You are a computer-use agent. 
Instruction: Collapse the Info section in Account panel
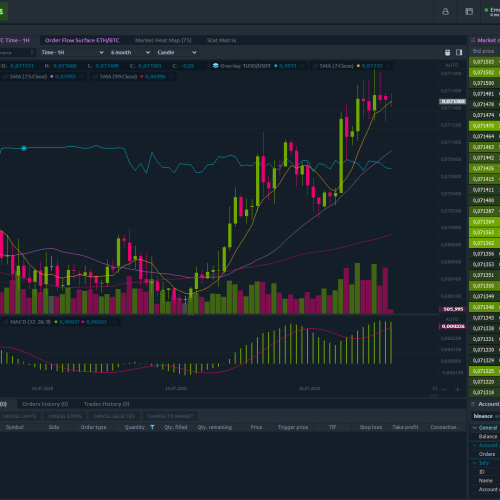[x=475, y=463]
